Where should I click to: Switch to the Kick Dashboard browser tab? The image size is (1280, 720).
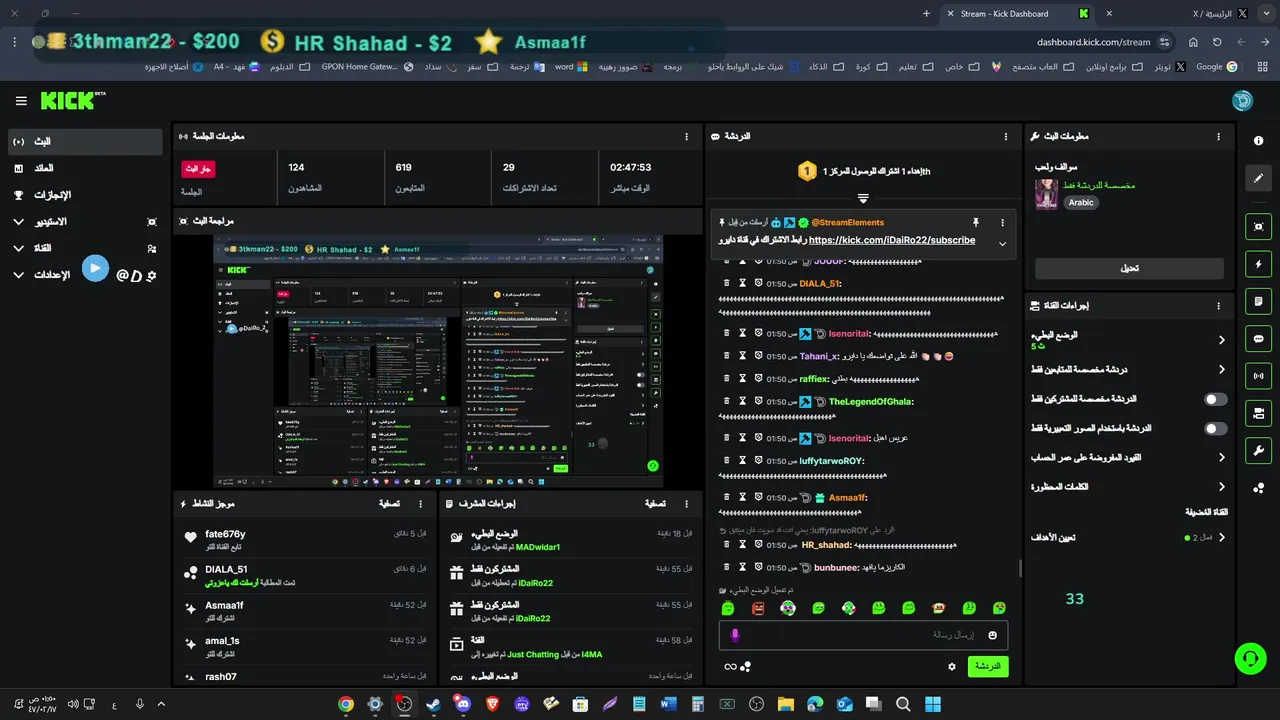(1018, 14)
